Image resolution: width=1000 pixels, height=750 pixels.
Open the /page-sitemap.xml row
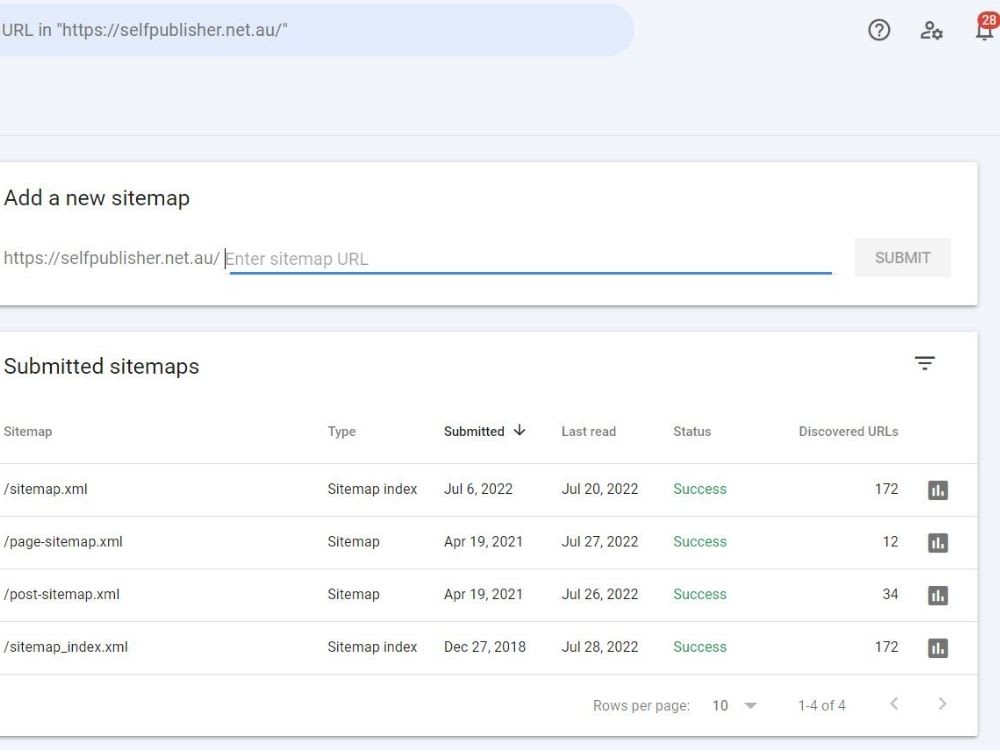pyautogui.click(x=489, y=542)
